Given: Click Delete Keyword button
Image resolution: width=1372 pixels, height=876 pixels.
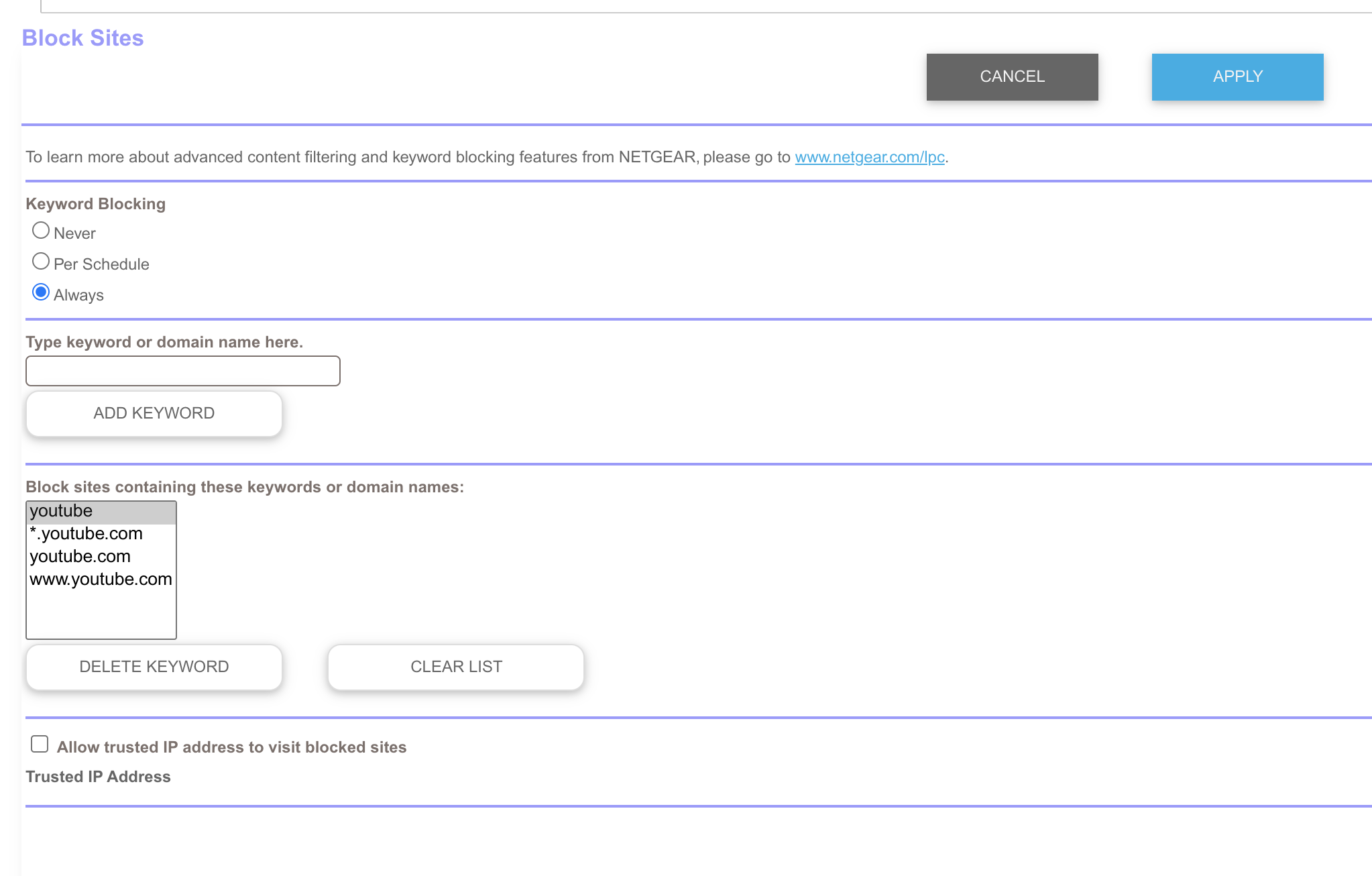Looking at the screenshot, I should [154, 667].
